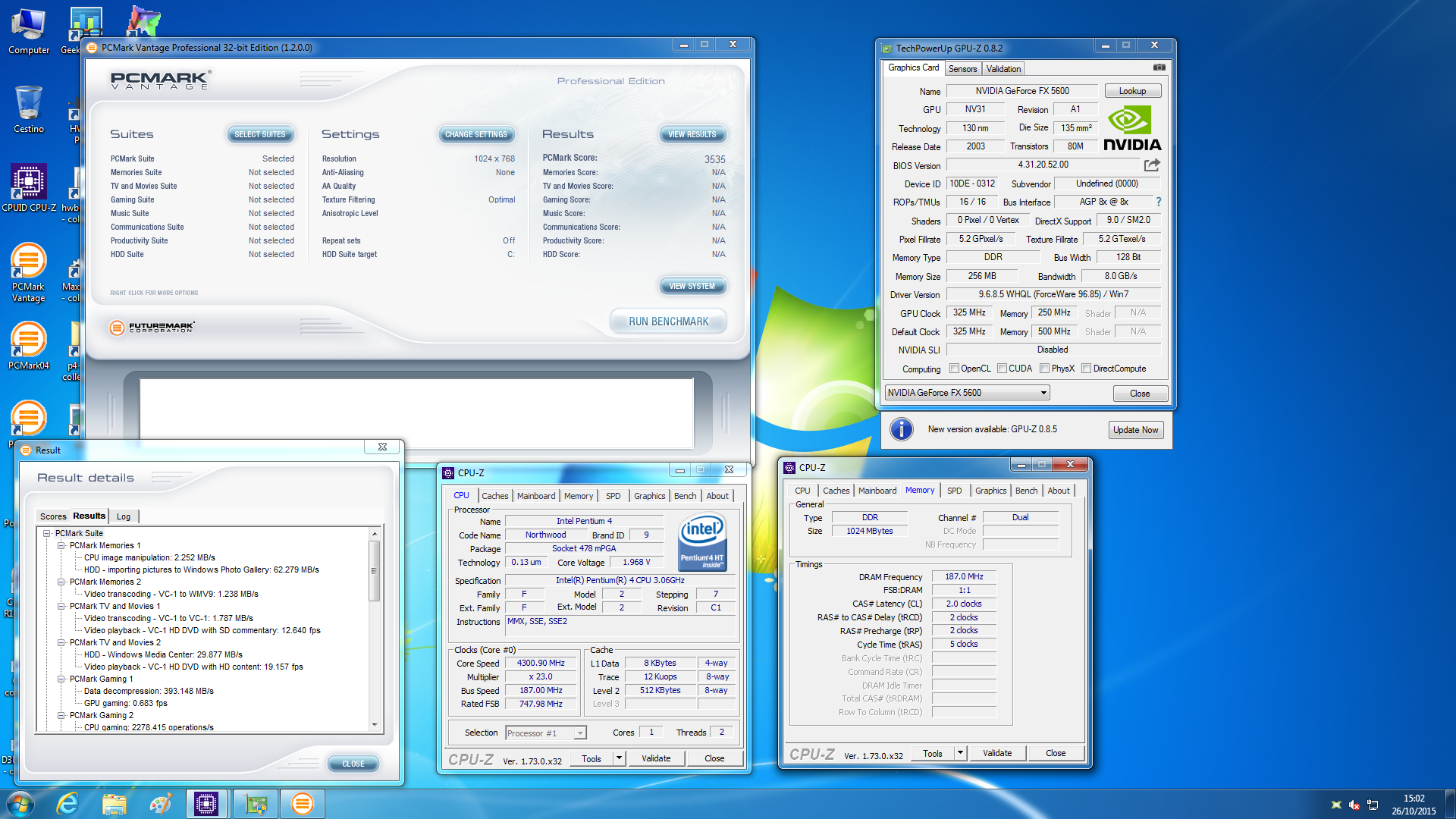The image size is (1456, 819).
Task: Open the Caches tab in CPU-Z CPU window
Action: (494, 496)
